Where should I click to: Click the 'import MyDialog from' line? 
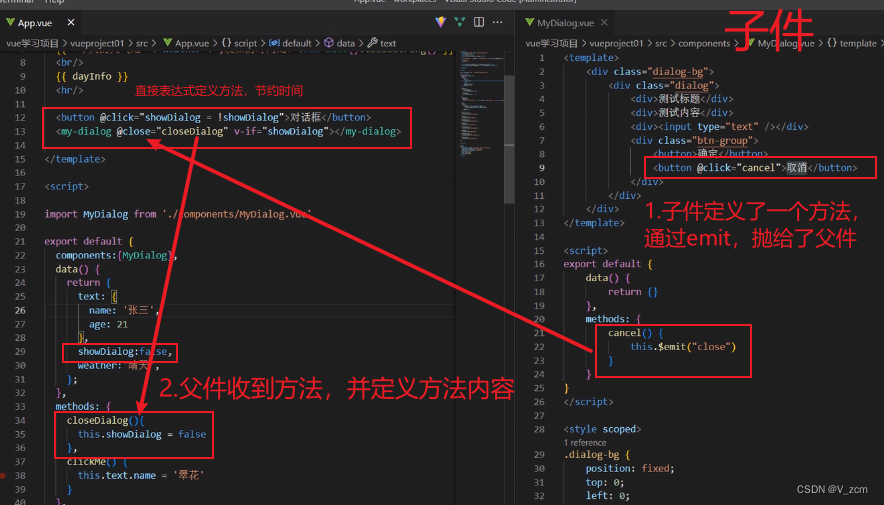[178, 214]
